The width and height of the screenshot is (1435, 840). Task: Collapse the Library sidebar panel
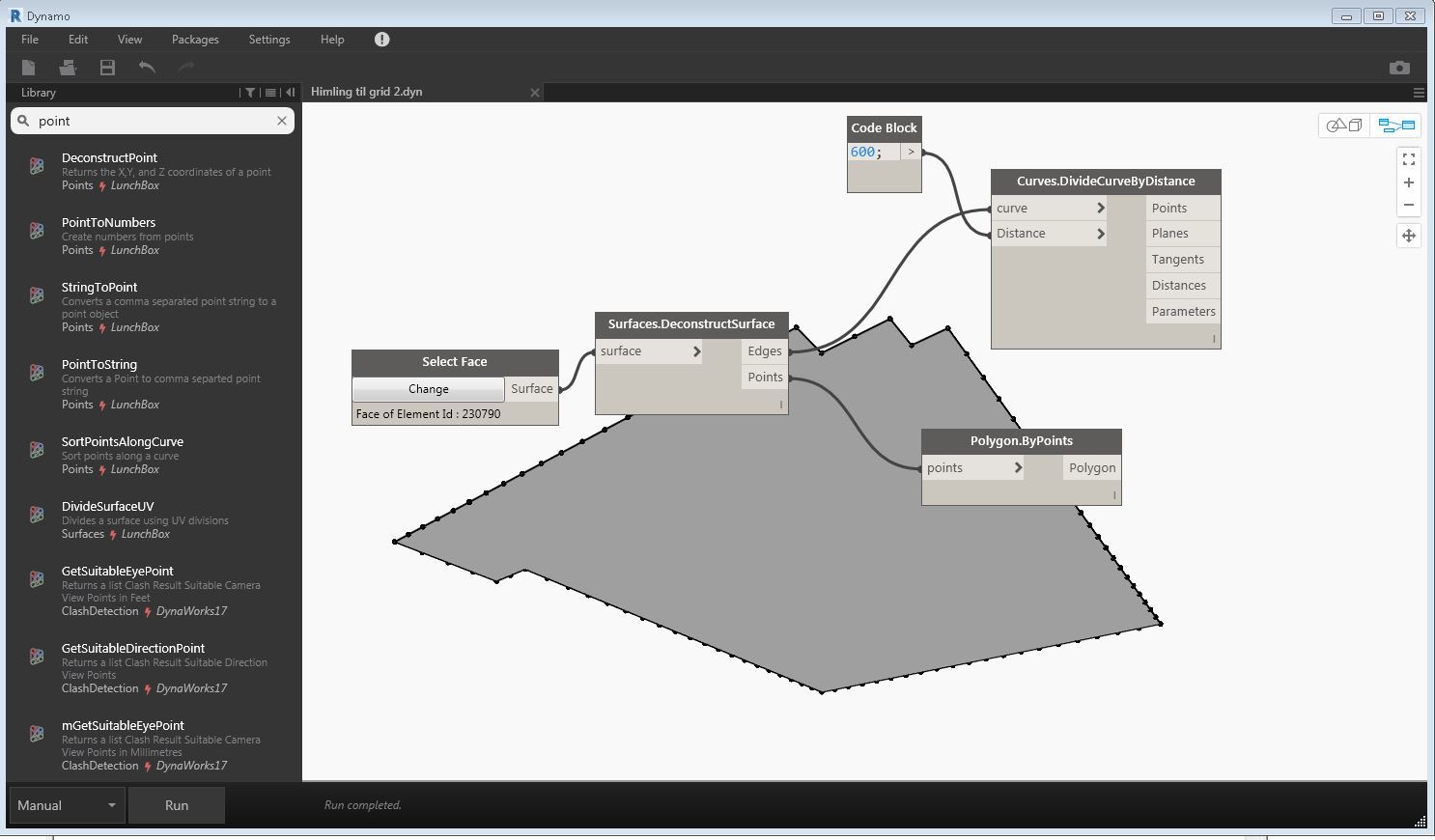(290, 93)
